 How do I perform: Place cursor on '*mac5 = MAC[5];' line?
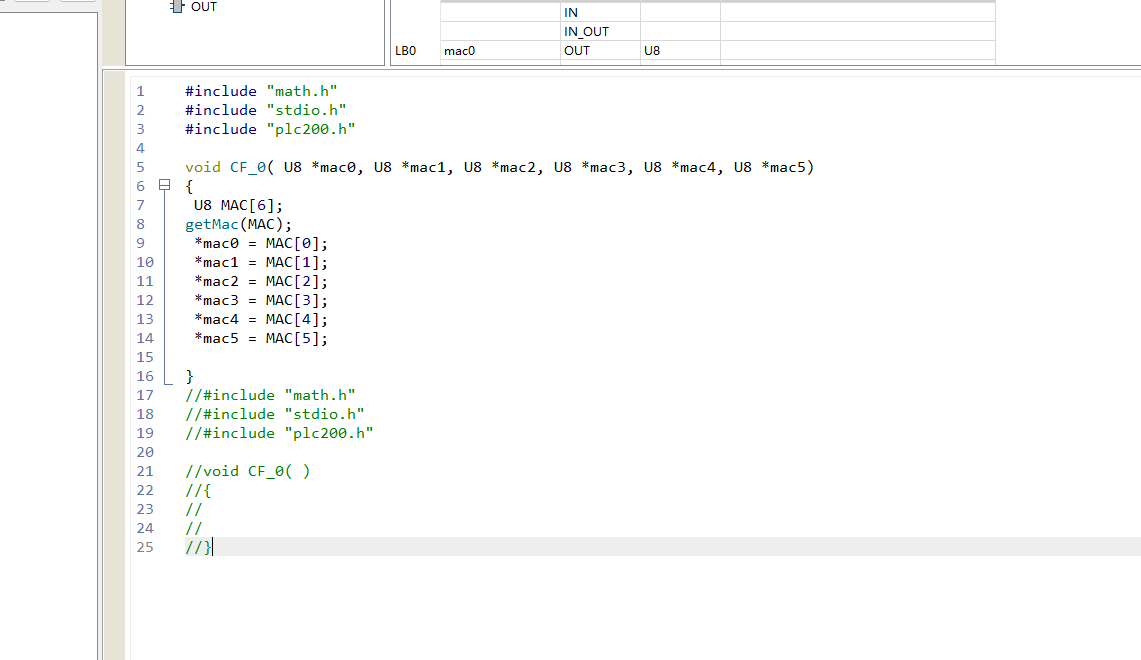point(261,338)
